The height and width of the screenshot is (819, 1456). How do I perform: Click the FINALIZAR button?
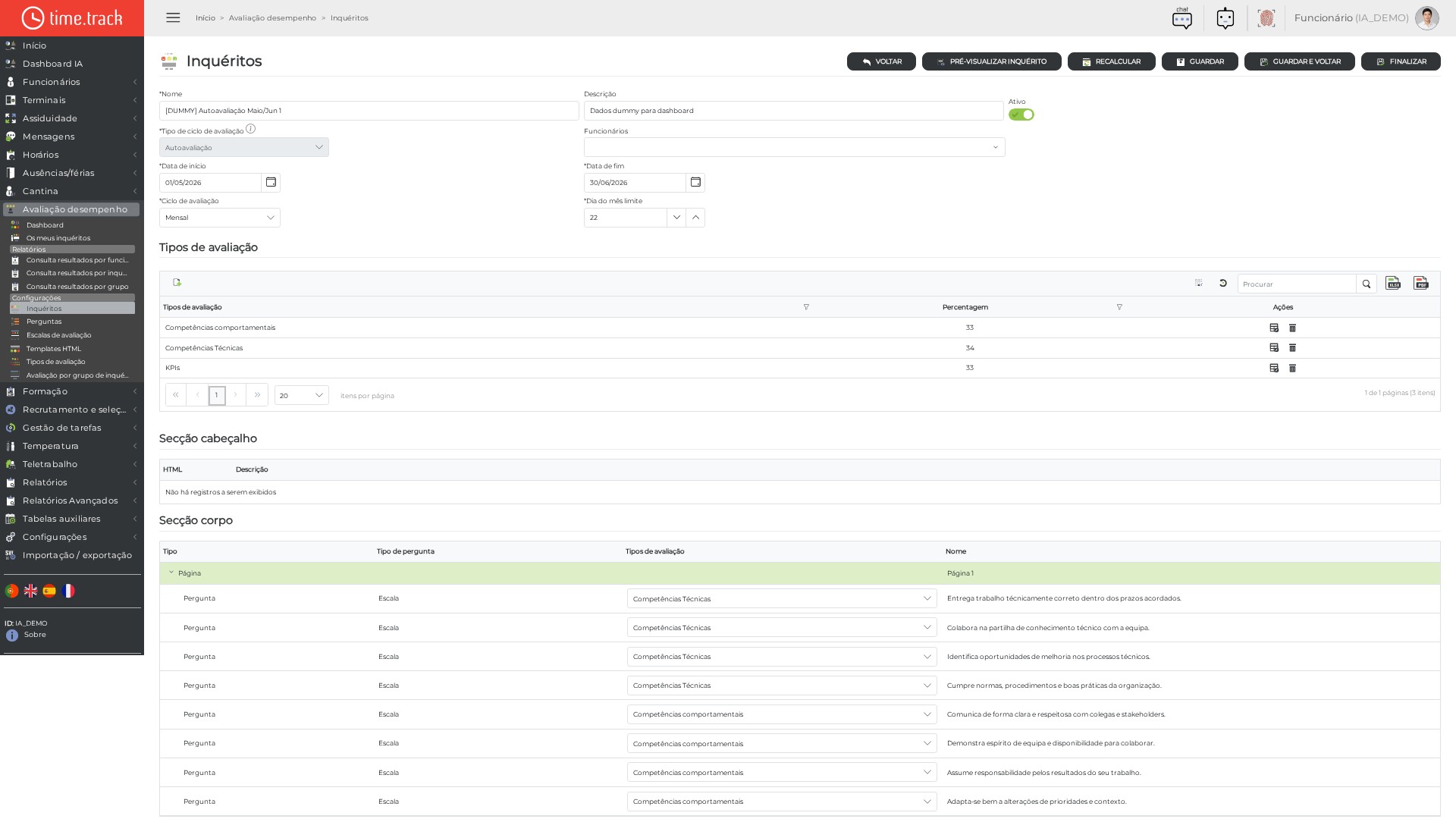click(1401, 61)
